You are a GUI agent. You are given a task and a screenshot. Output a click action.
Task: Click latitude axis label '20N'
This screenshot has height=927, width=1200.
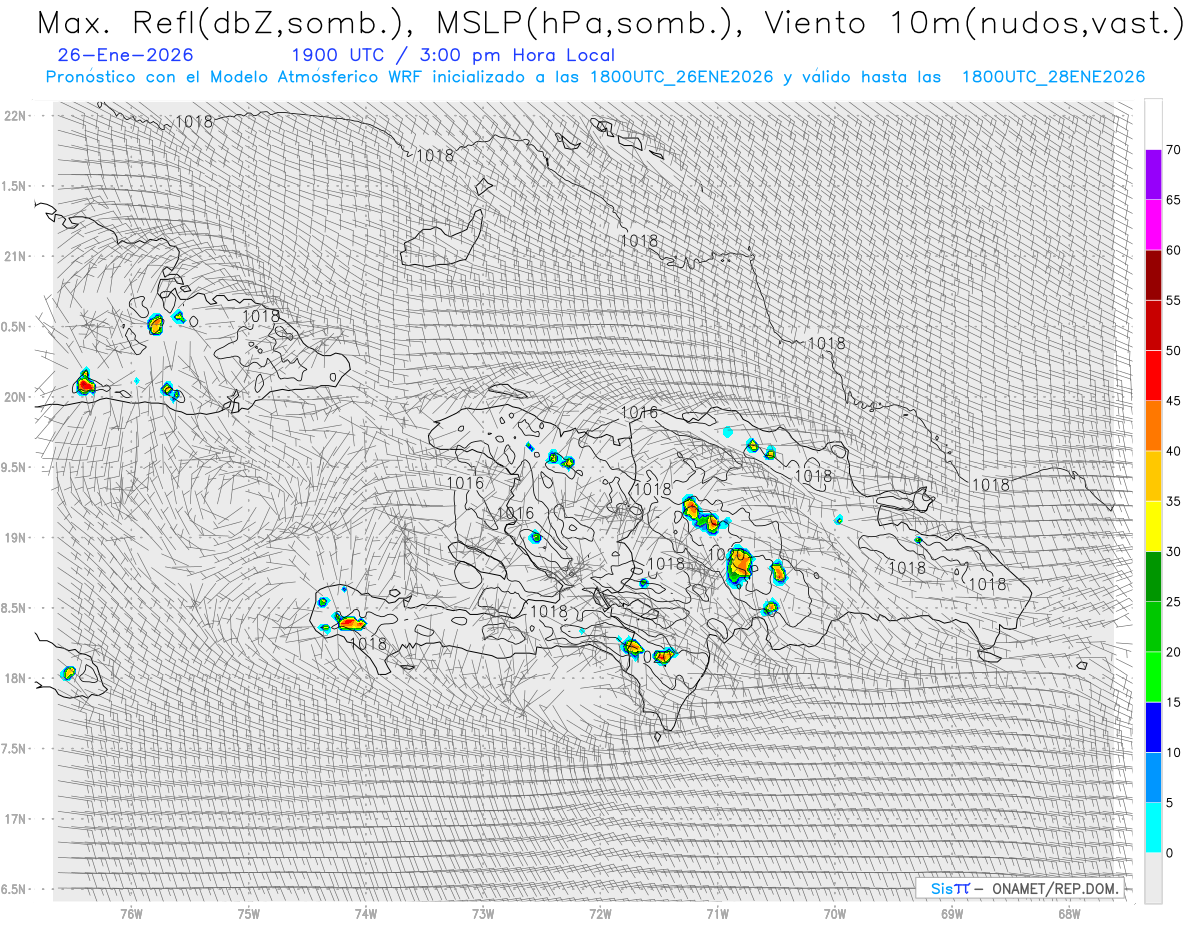pos(14,397)
